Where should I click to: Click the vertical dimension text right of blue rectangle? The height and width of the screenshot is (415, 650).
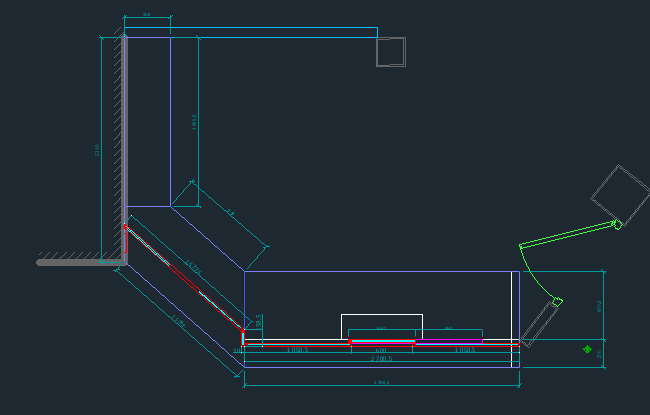pos(194,120)
